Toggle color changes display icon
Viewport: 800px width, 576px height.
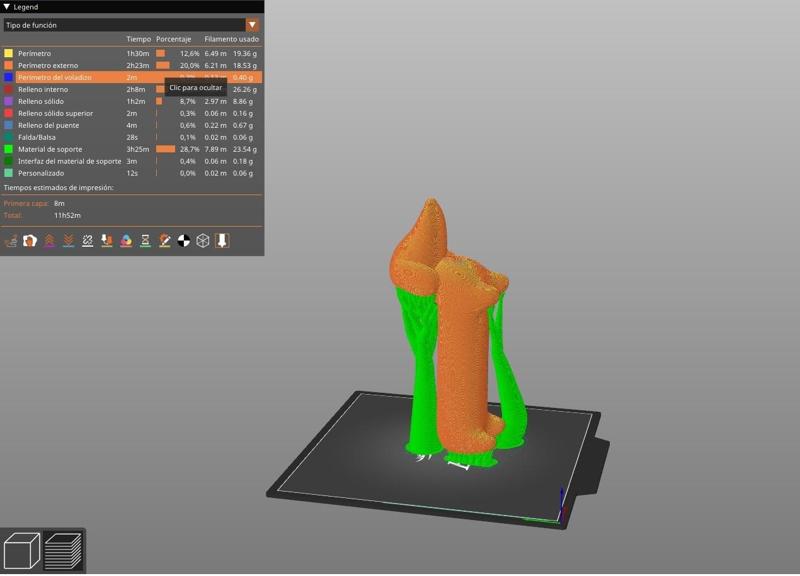point(126,240)
